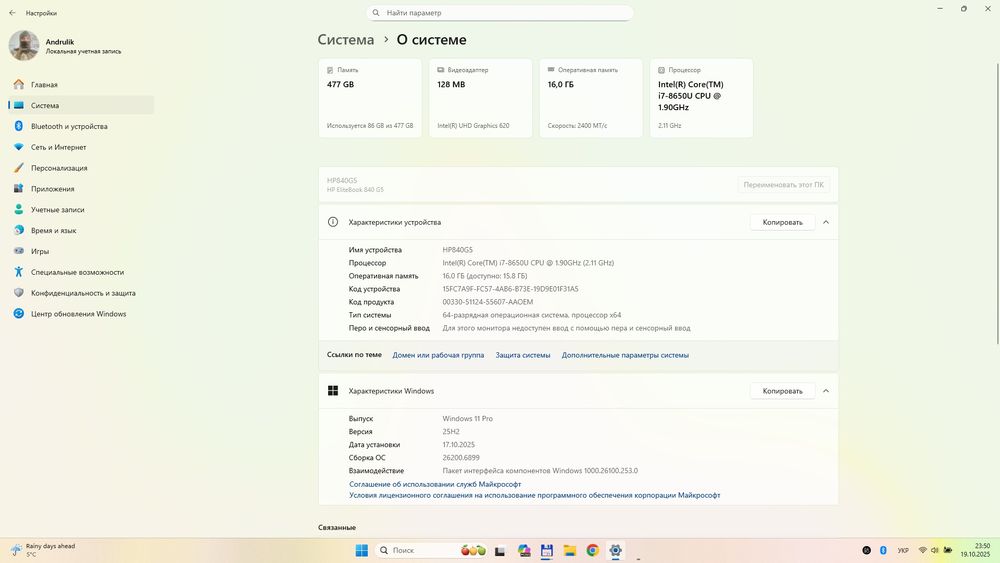
Task: Collapse the Характеристики Windows section
Action: point(826,391)
